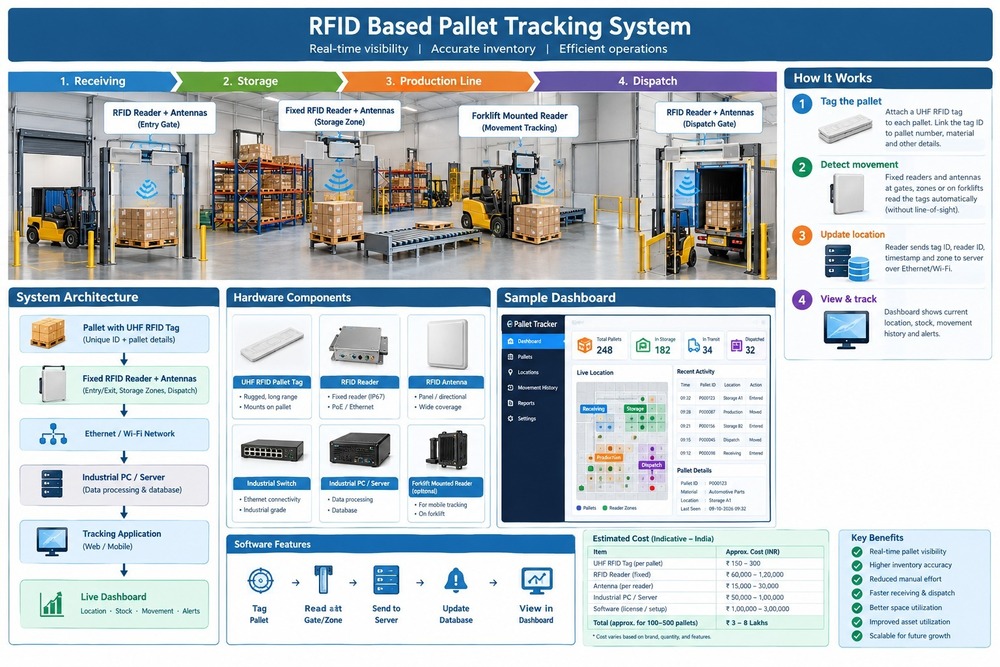Click the Key Benefits heading
Viewport: 1000px width, 667px height.
[877, 538]
